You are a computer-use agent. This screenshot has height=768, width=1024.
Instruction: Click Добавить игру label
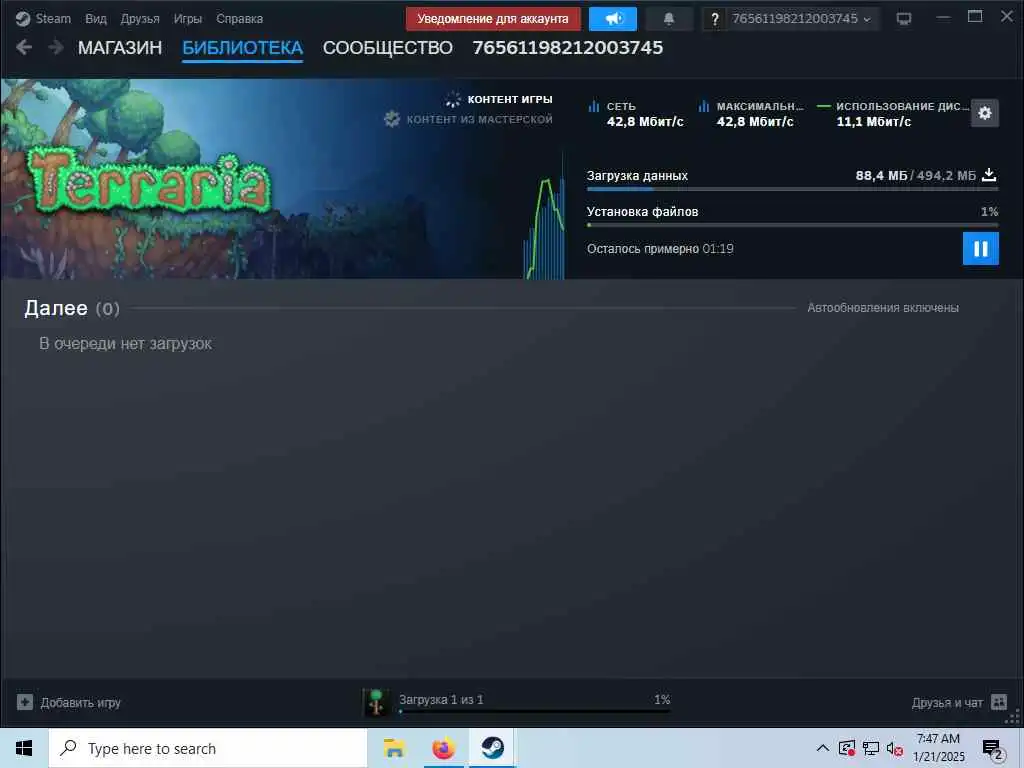81,703
